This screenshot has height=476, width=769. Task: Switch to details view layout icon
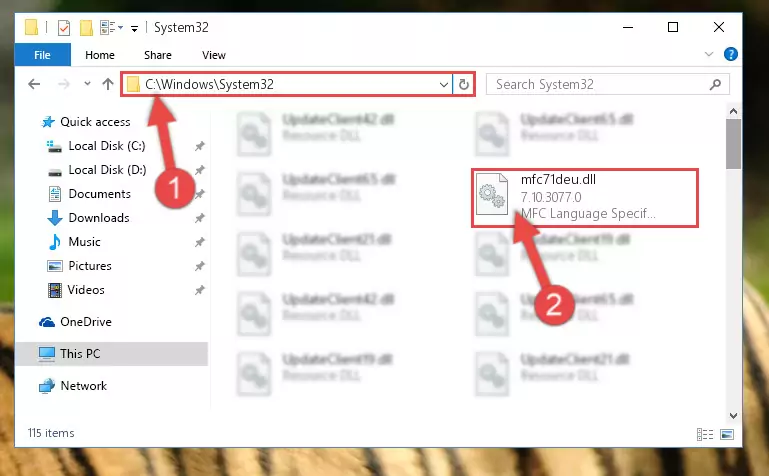(705, 434)
